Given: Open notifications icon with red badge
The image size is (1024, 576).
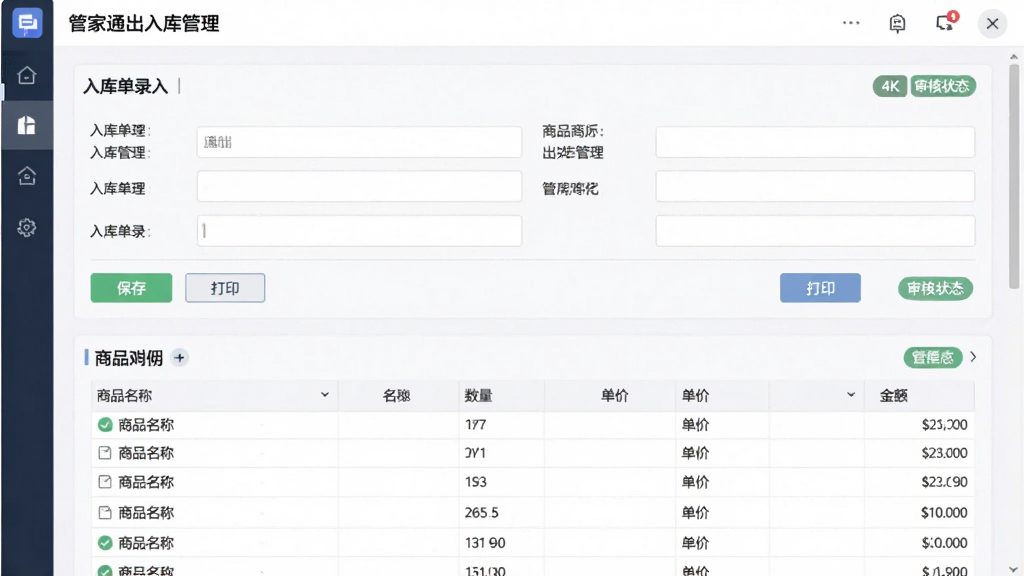Looking at the screenshot, I should (x=945, y=23).
